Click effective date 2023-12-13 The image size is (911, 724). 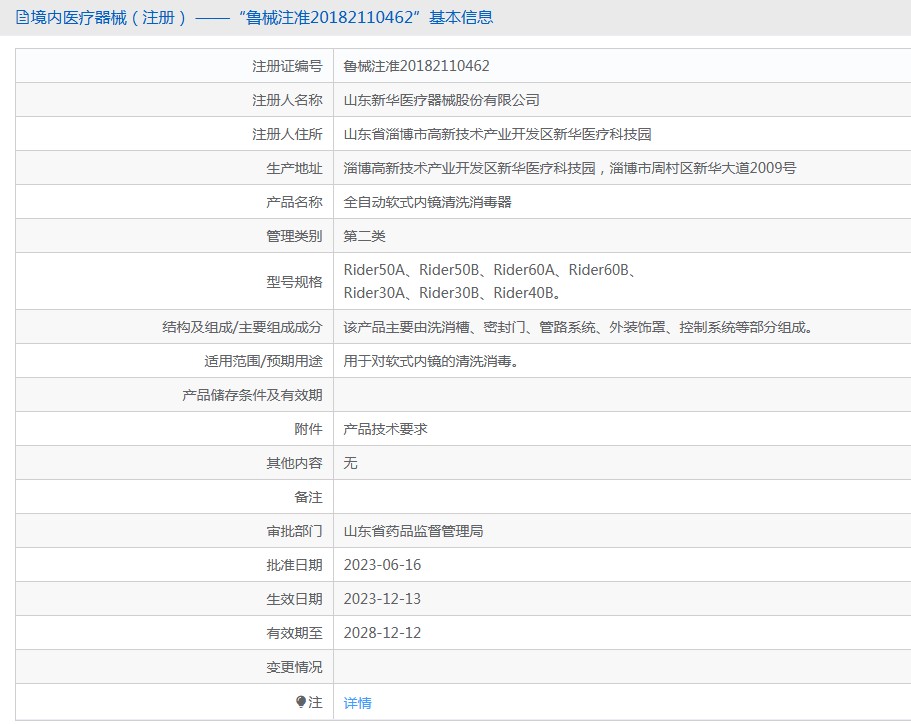pos(382,598)
